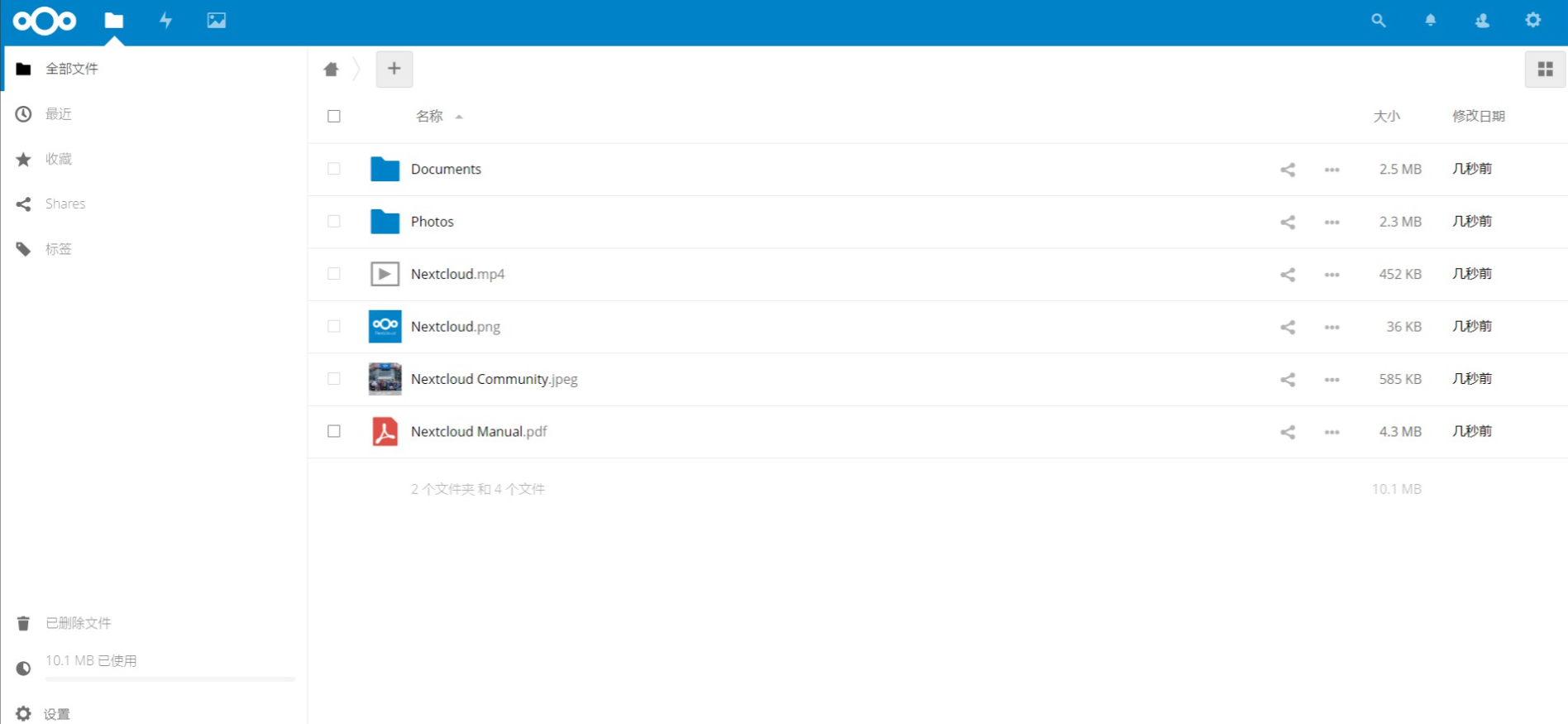Select the Nextcloud Manual.pdf checkbox
Image resolution: width=1568 pixels, height=724 pixels.
pos(334,431)
